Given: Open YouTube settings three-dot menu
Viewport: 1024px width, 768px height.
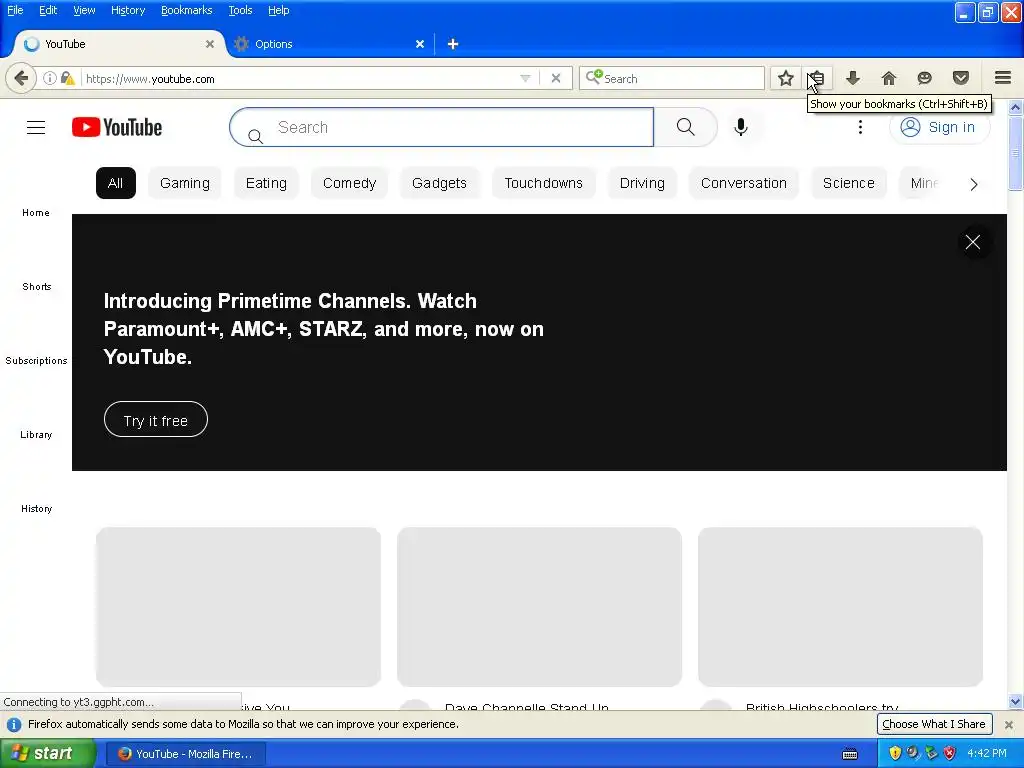Looking at the screenshot, I should tap(860, 127).
